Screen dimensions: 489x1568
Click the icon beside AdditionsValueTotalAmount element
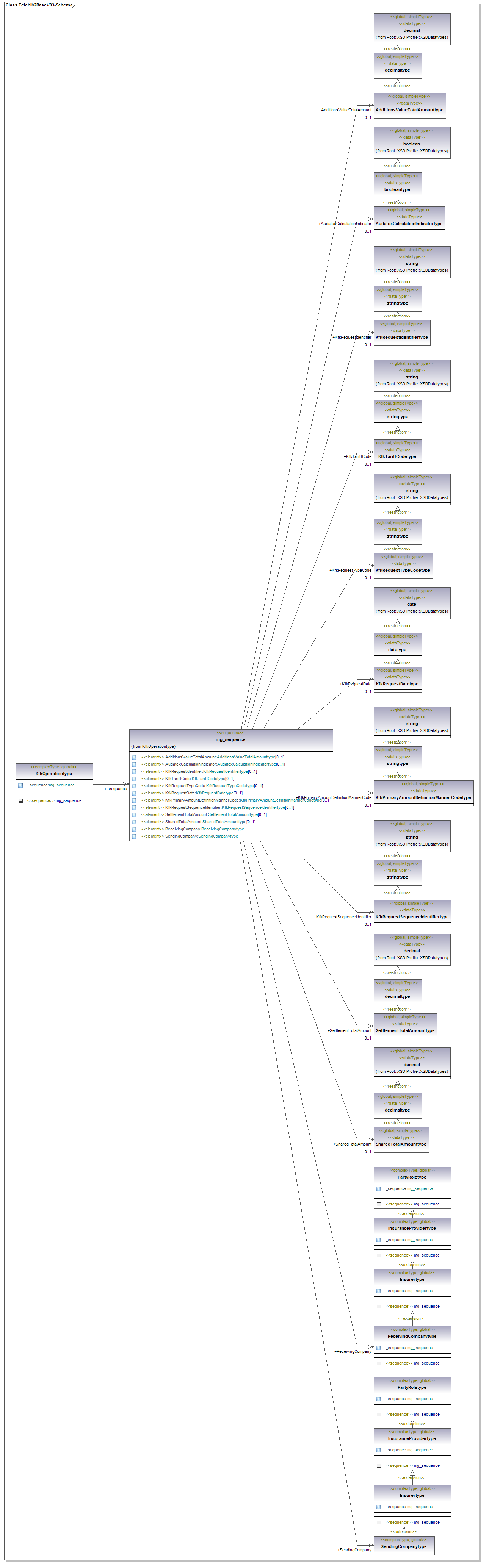click(134, 757)
